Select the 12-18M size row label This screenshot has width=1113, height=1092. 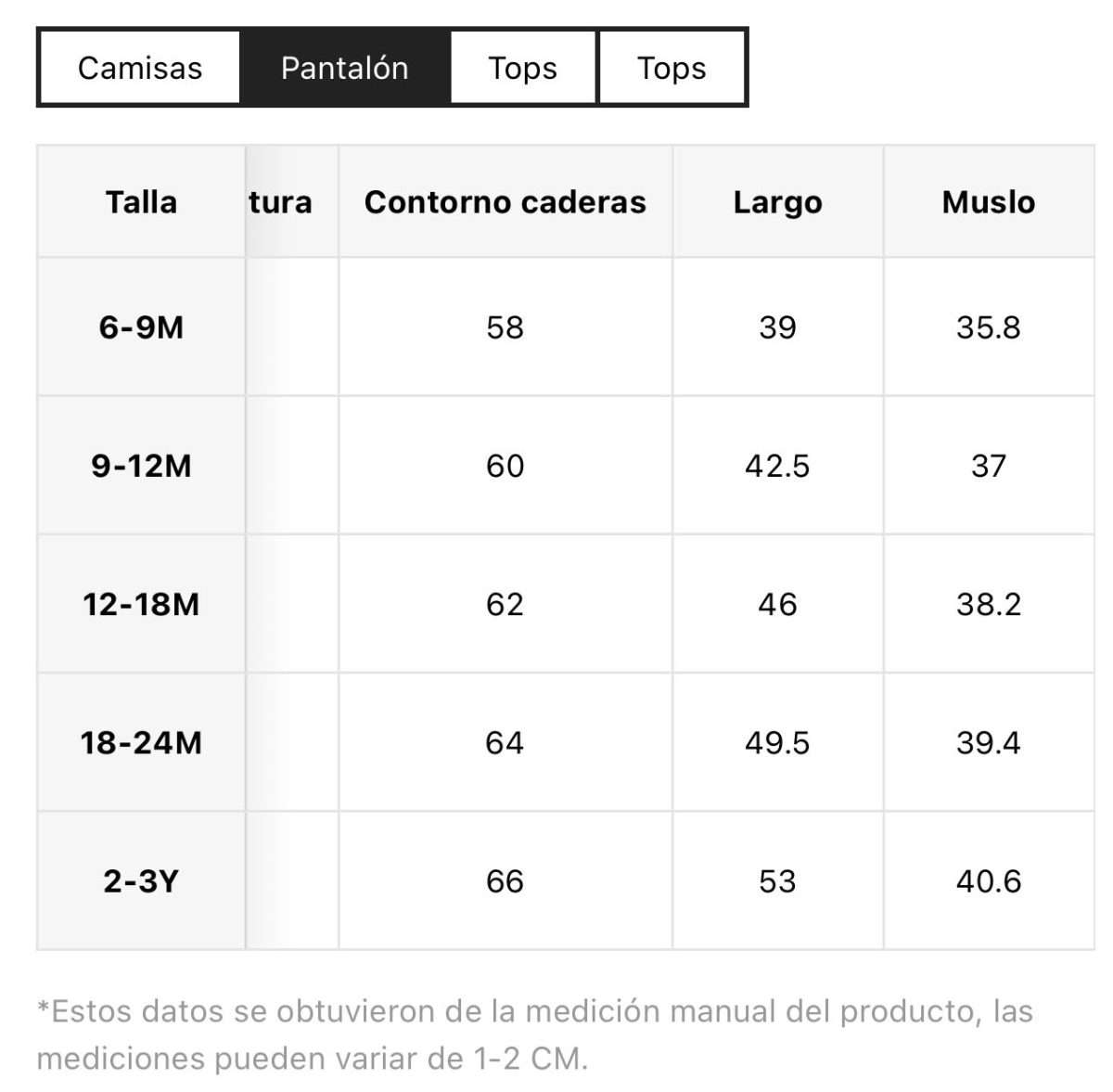pyautogui.click(x=141, y=604)
